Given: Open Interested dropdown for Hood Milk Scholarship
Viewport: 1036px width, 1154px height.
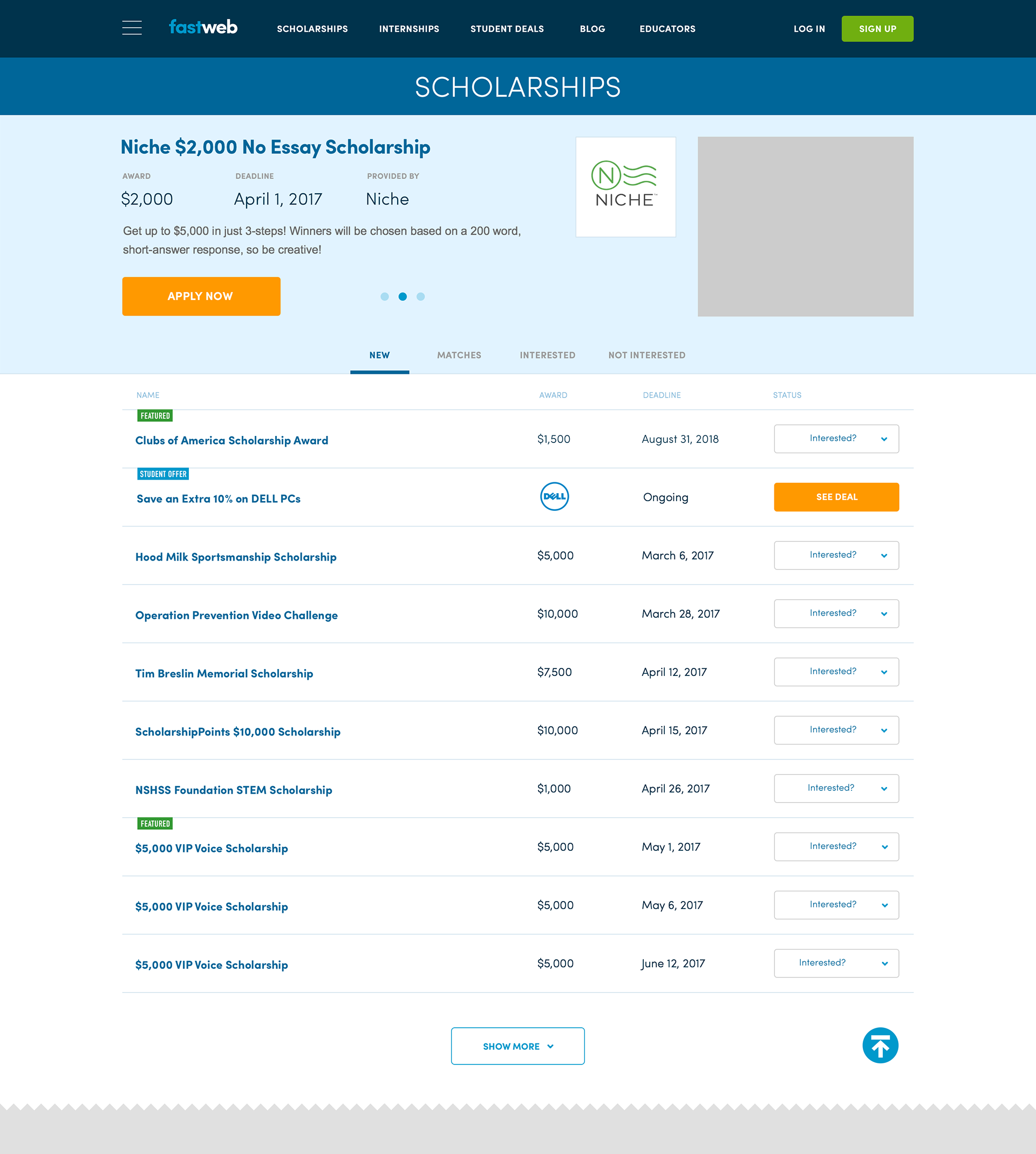Looking at the screenshot, I should [x=836, y=555].
